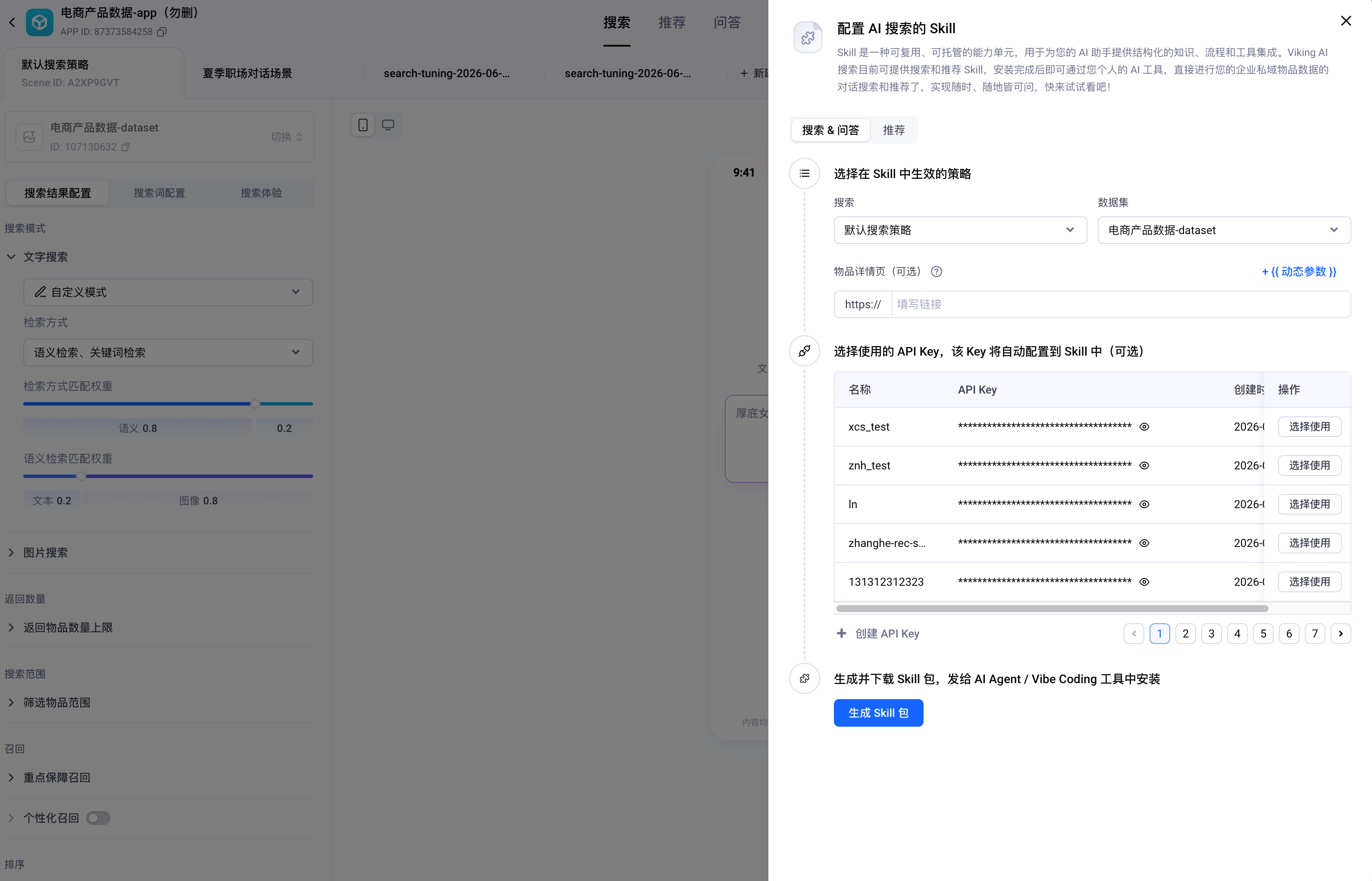This screenshot has width=1372, height=881.
Task: Click 选择使用 for ln
Action: pyautogui.click(x=1309, y=504)
